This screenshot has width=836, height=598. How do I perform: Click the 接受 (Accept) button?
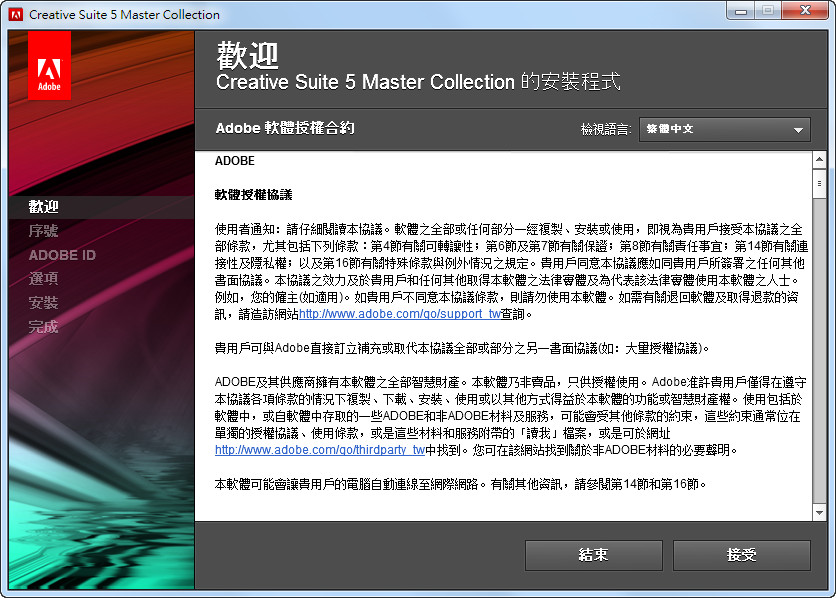click(x=742, y=555)
